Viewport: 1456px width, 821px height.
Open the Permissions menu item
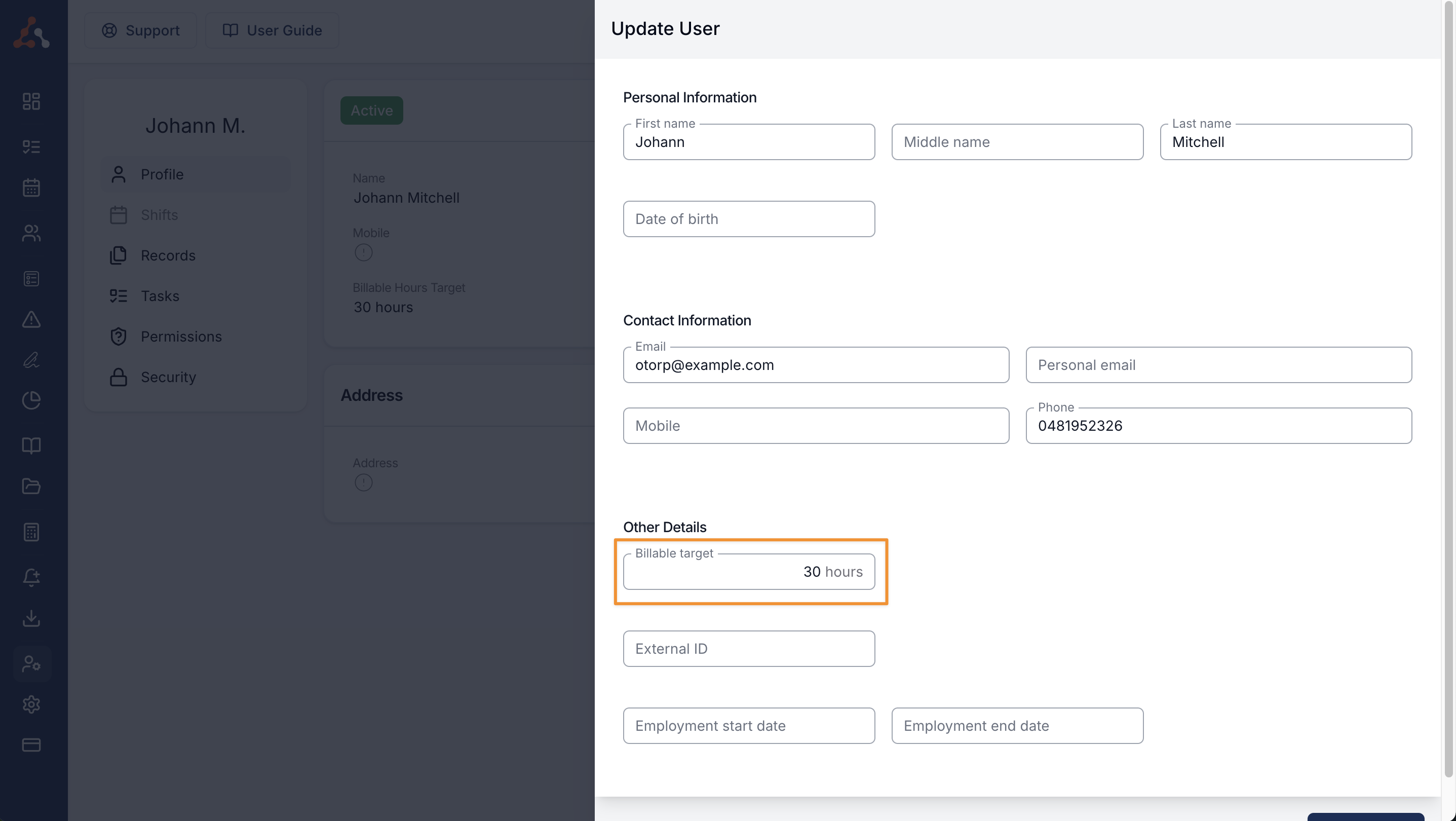pyautogui.click(x=196, y=337)
